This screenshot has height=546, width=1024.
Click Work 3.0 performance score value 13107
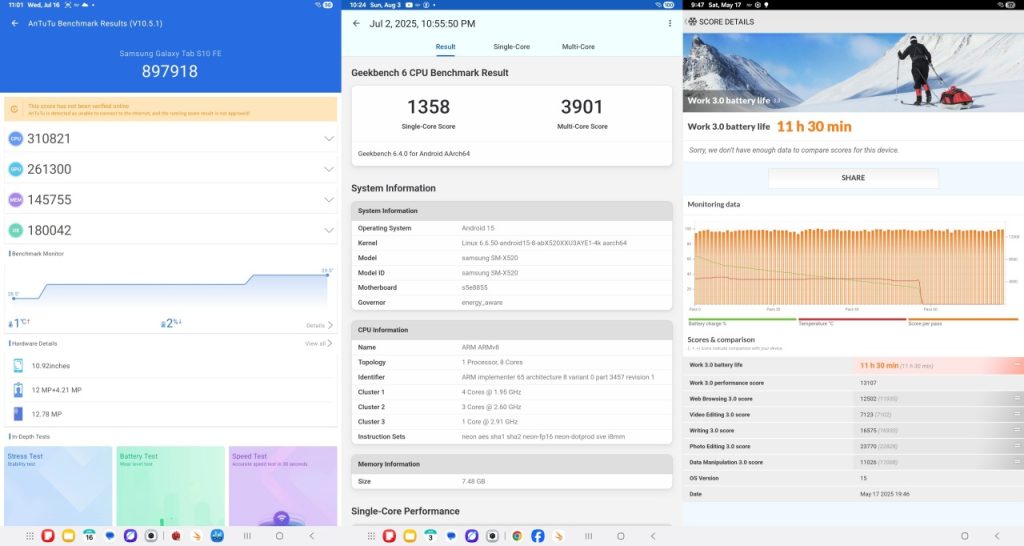pos(868,383)
